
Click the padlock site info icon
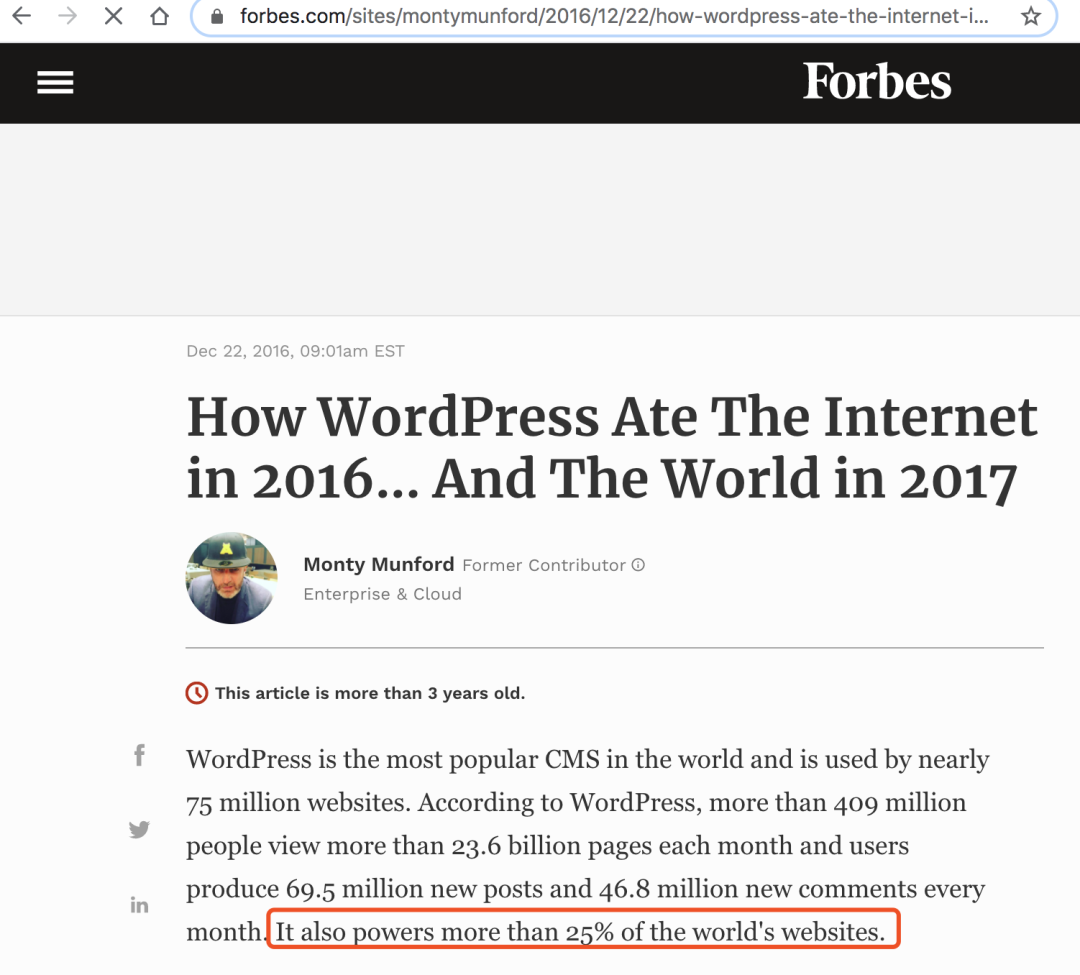(x=217, y=17)
